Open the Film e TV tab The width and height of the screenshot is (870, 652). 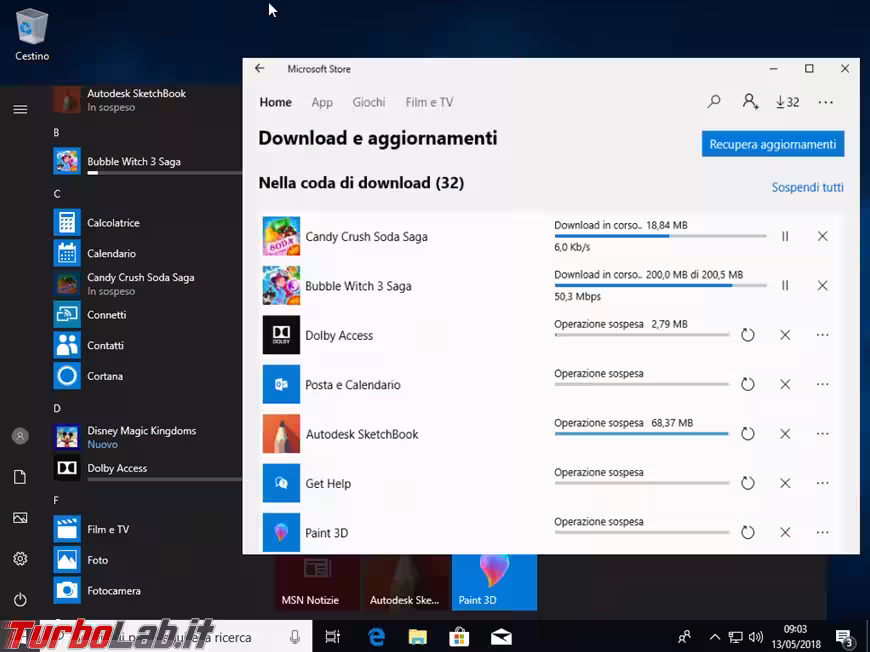pos(429,102)
